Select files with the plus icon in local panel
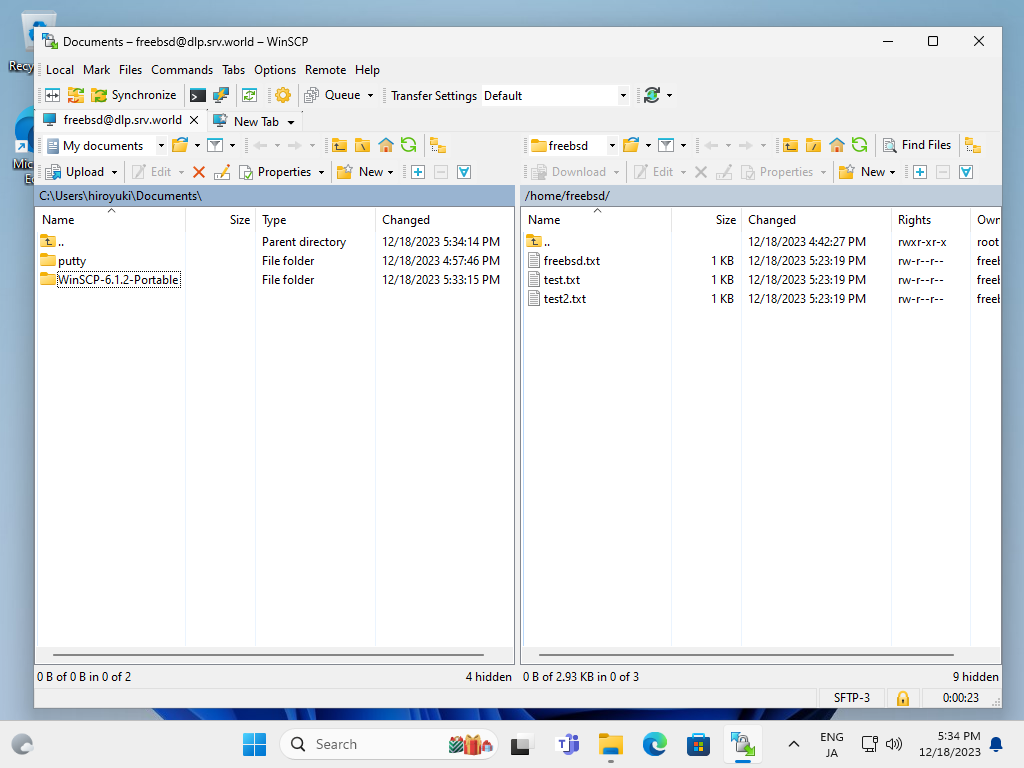This screenshot has height=768, width=1024. click(x=418, y=172)
